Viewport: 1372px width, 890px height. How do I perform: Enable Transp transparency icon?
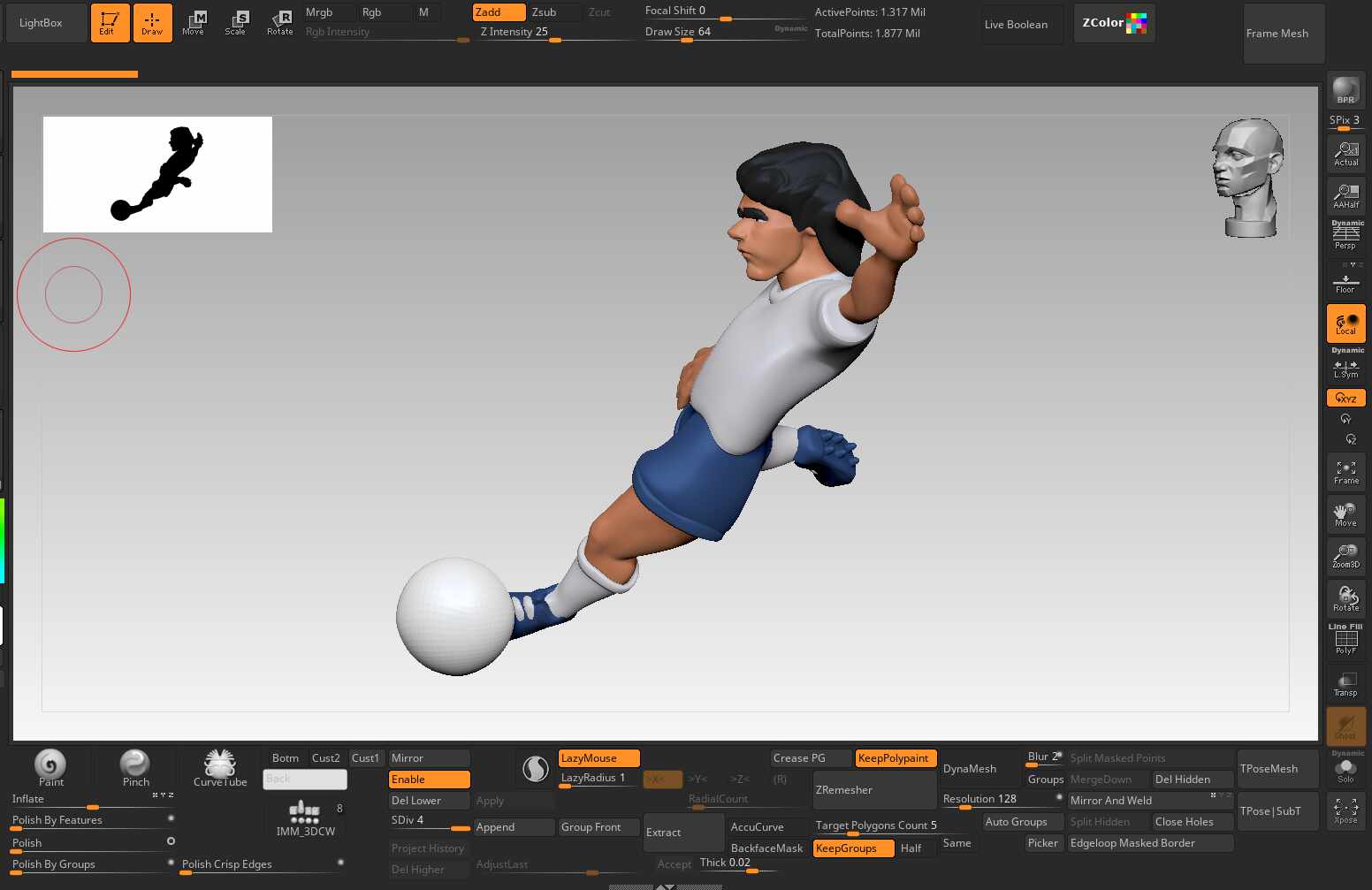point(1345,683)
